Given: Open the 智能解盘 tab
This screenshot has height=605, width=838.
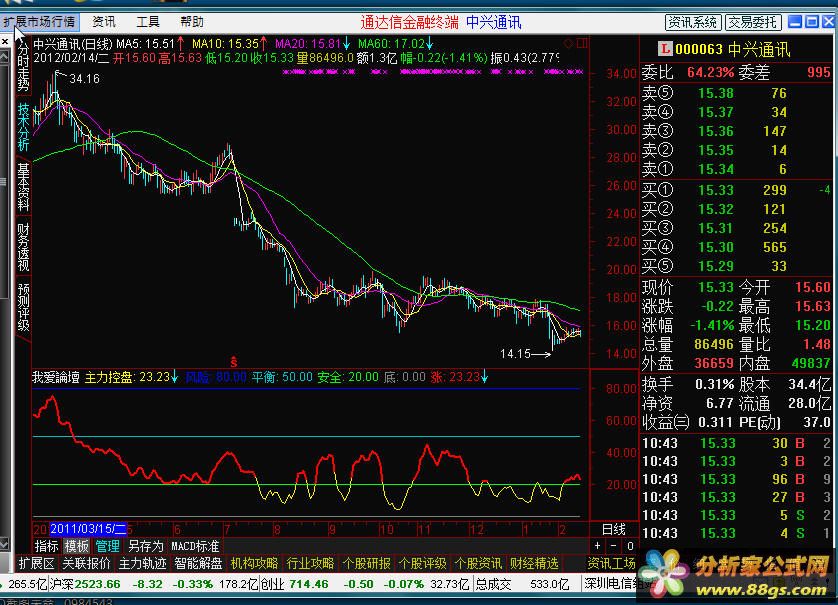Looking at the screenshot, I should (198, 563).
